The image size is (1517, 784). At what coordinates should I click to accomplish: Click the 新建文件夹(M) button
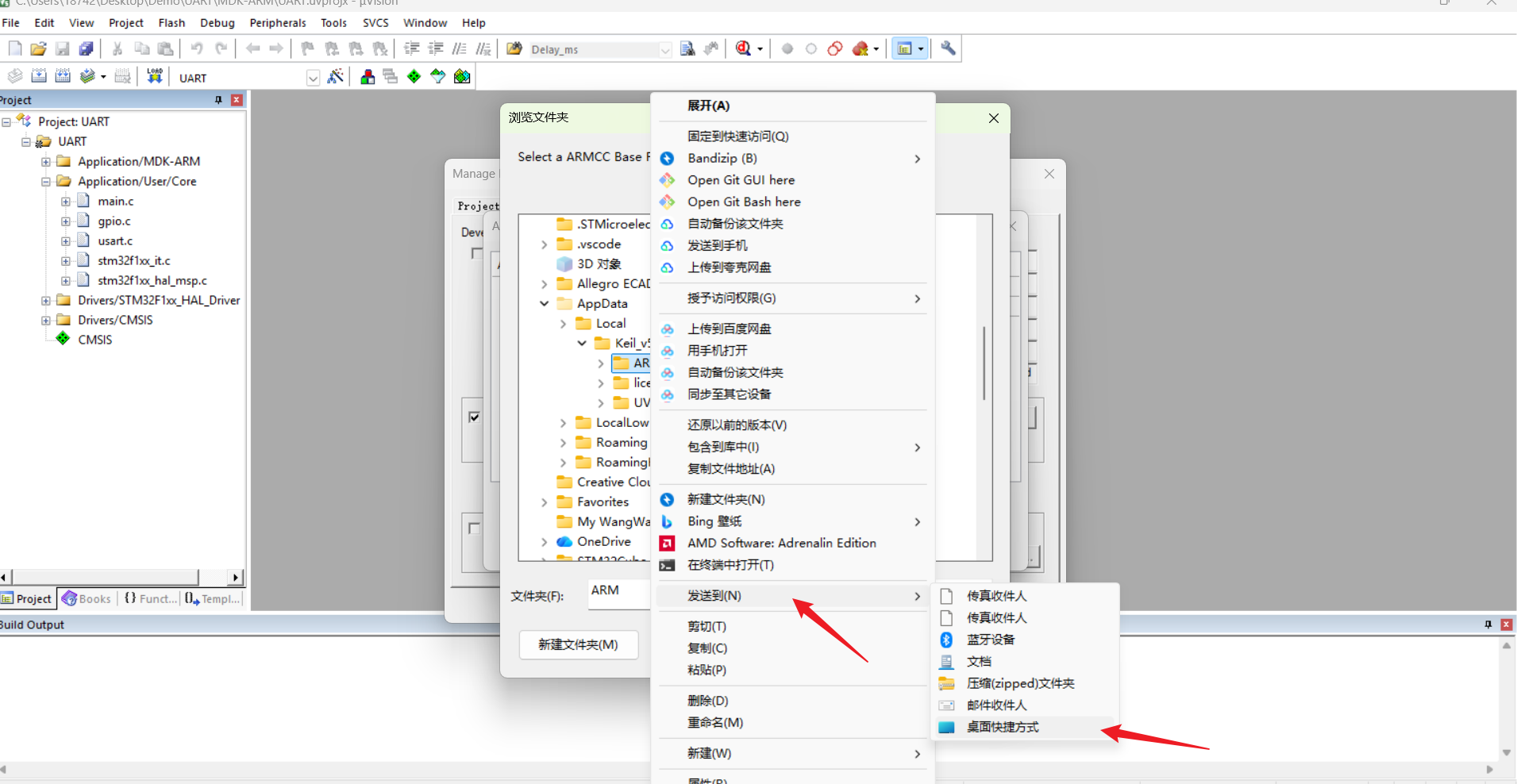(579, 644)
